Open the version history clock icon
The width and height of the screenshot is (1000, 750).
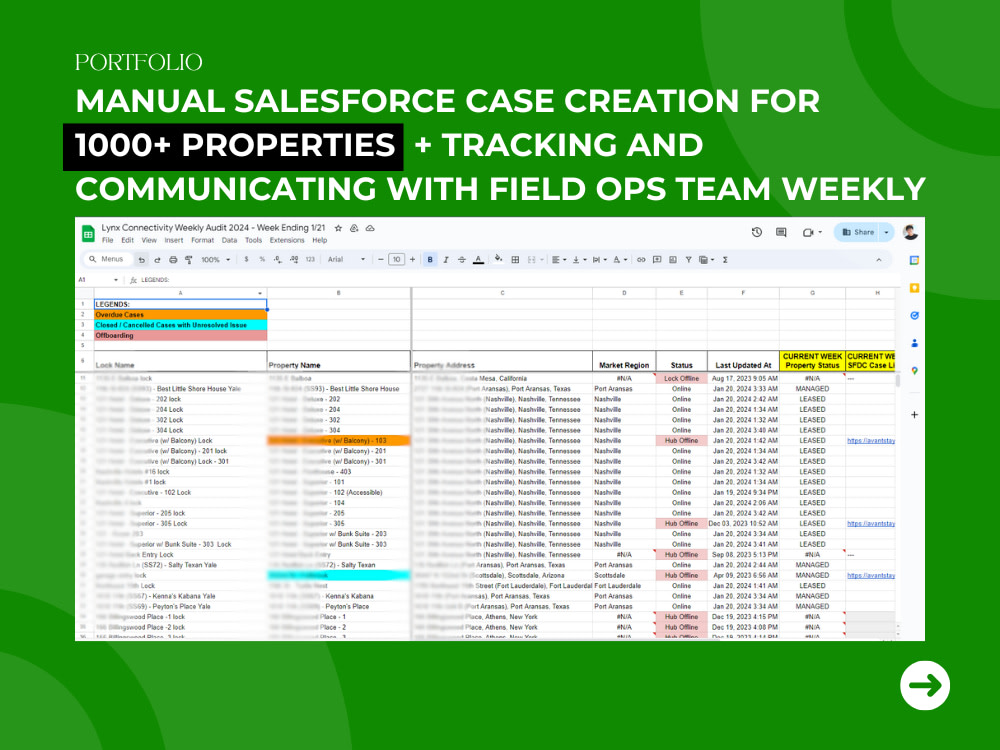click(757, 232)
